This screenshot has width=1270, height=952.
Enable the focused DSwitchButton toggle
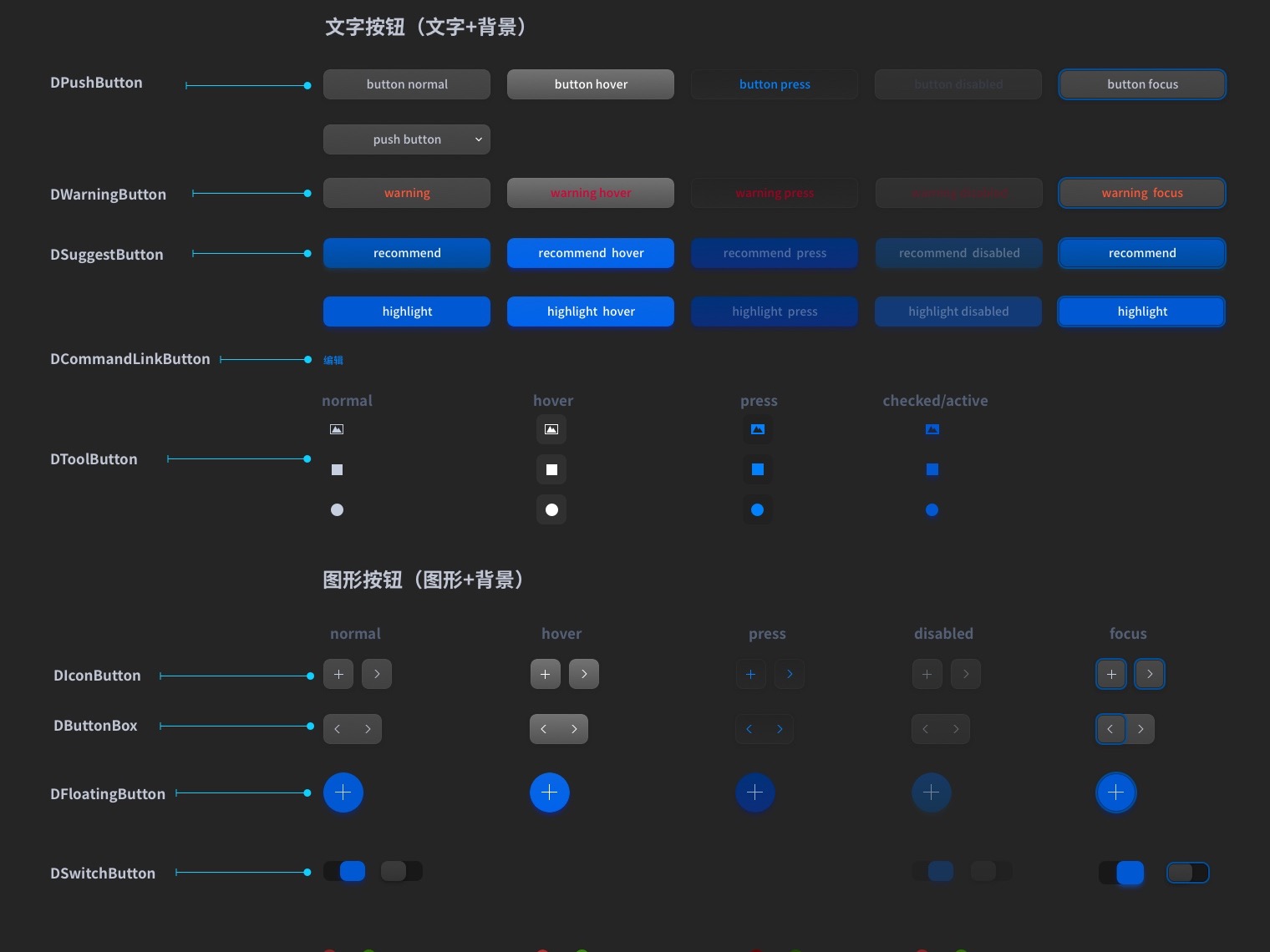(x=1187, y=873)
